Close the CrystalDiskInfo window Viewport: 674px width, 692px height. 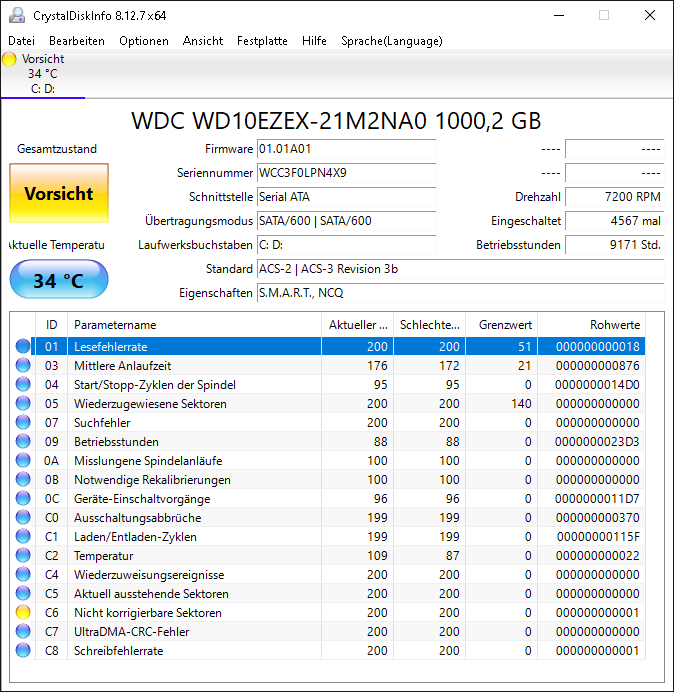(x=650, y=15)
